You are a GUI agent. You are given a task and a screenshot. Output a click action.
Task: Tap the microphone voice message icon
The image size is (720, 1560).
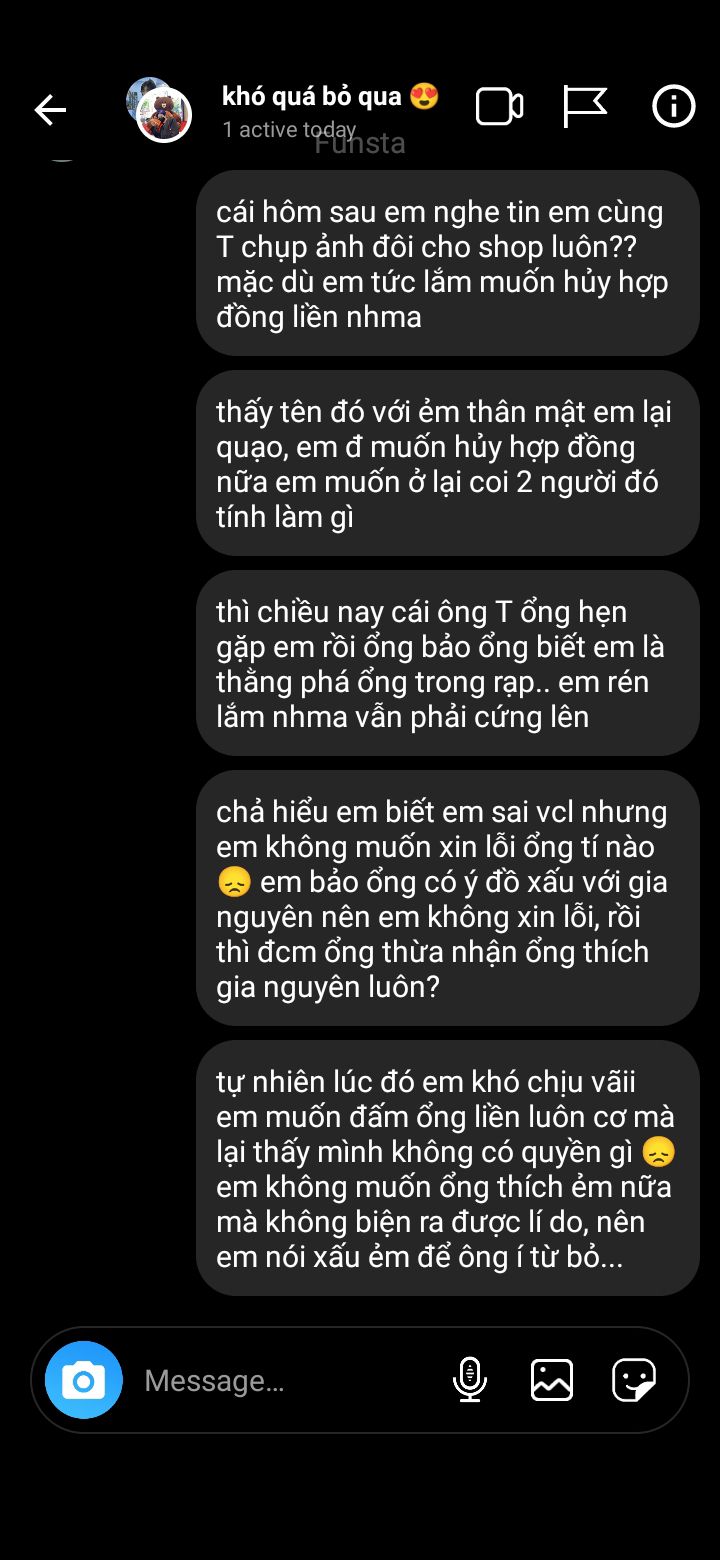(469, 1380)
